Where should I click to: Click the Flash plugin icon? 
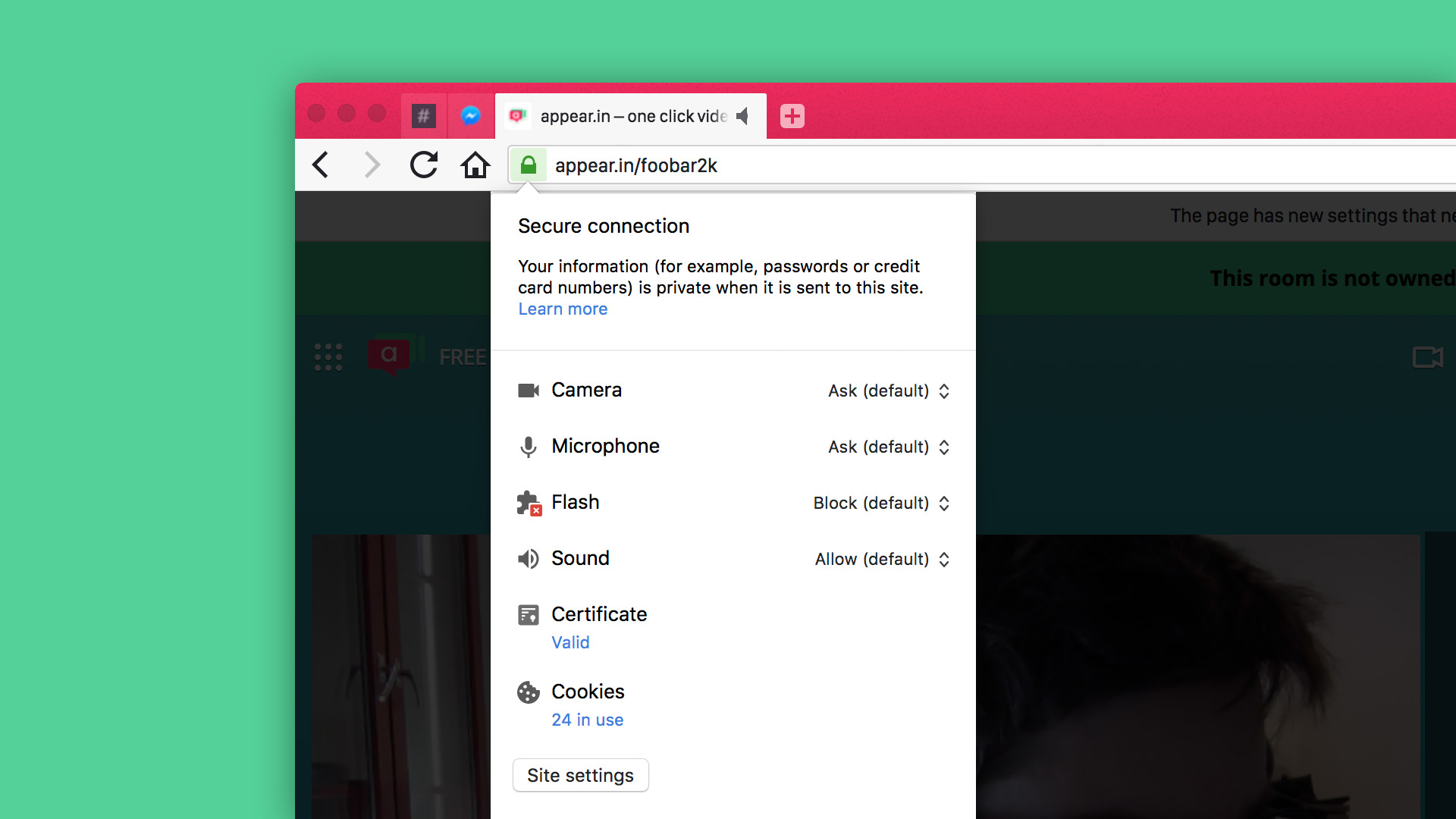click(x=528, y=502)
